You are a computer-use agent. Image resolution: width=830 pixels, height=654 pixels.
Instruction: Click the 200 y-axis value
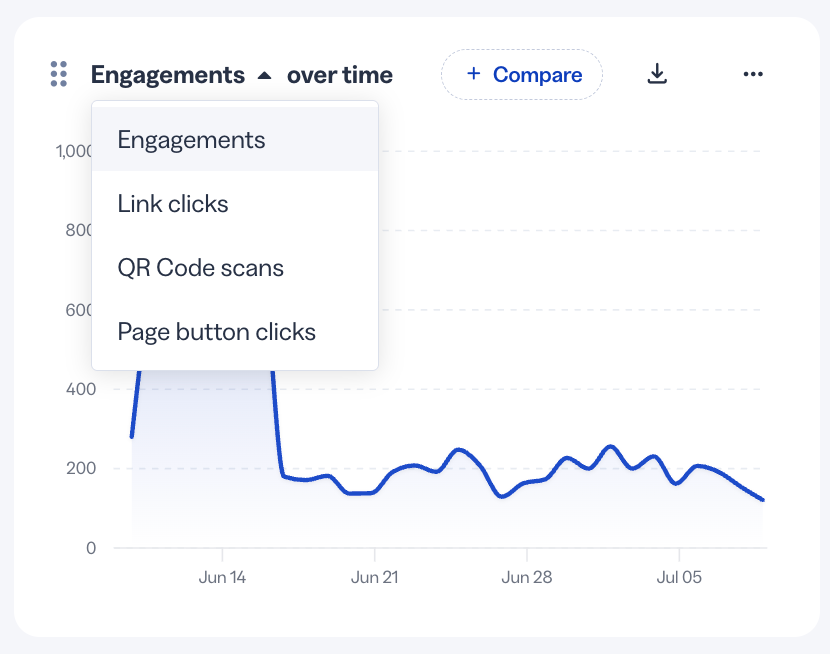[81, 468]
